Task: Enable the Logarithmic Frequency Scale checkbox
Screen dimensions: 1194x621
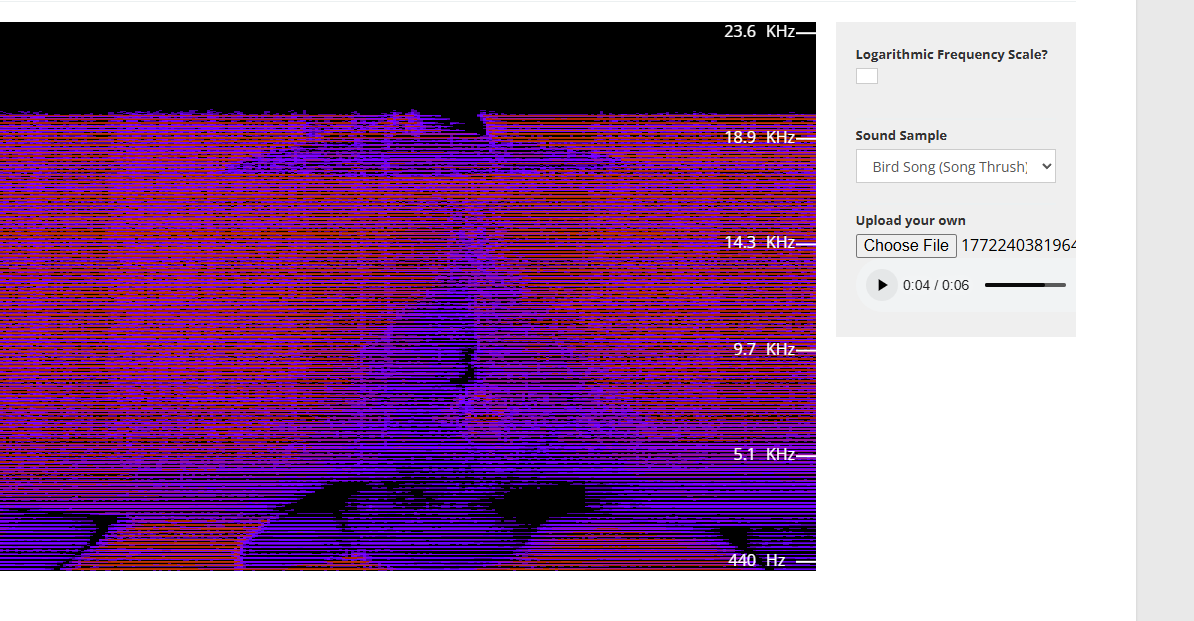Action: (x=867, y=76)
